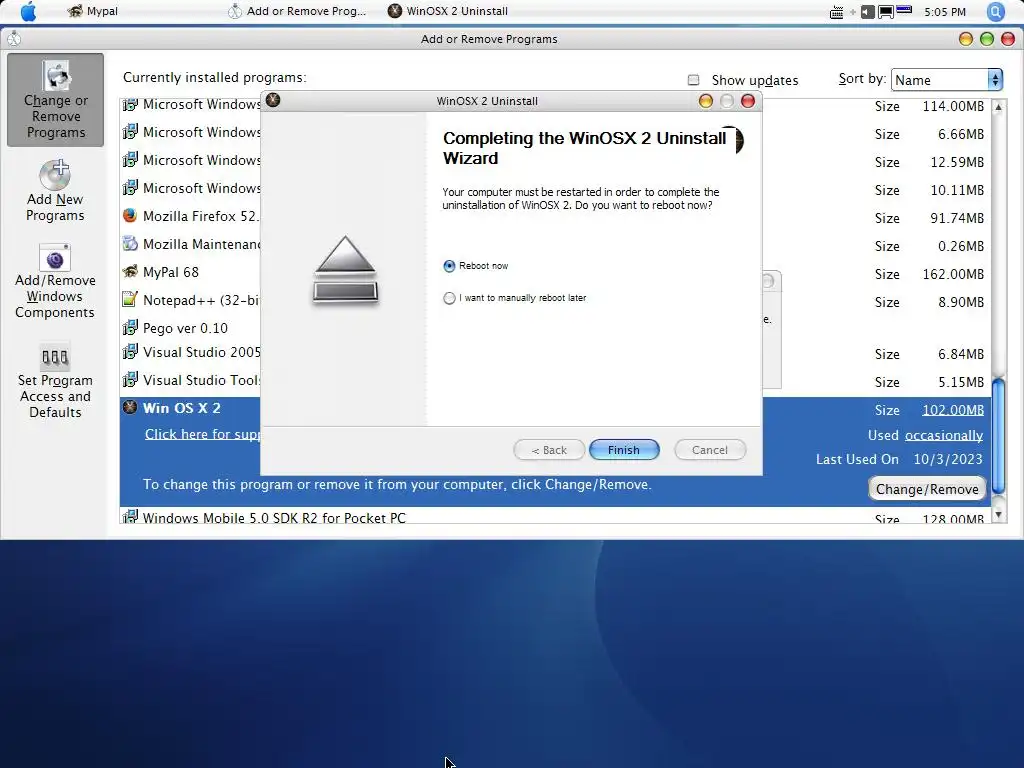
Task: Switch to the Mypal taskbar item
Action: click(x=93, y=11)
